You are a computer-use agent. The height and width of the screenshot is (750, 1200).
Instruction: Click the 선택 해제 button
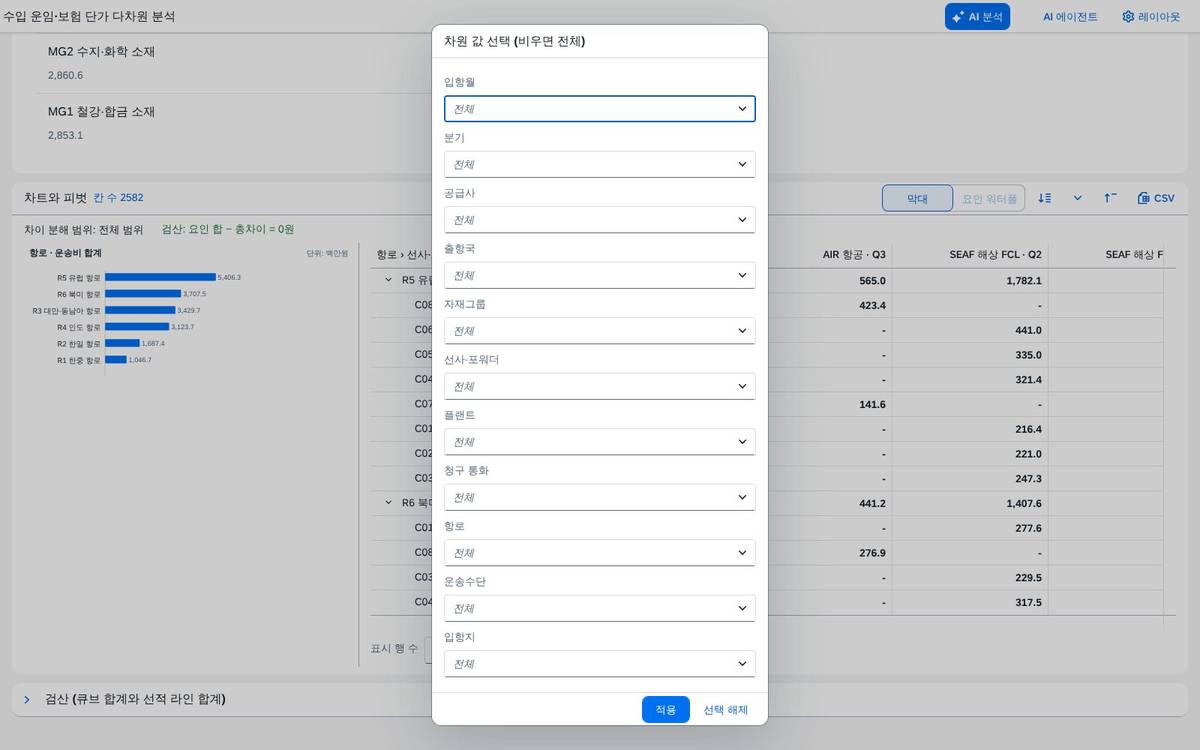725,709
